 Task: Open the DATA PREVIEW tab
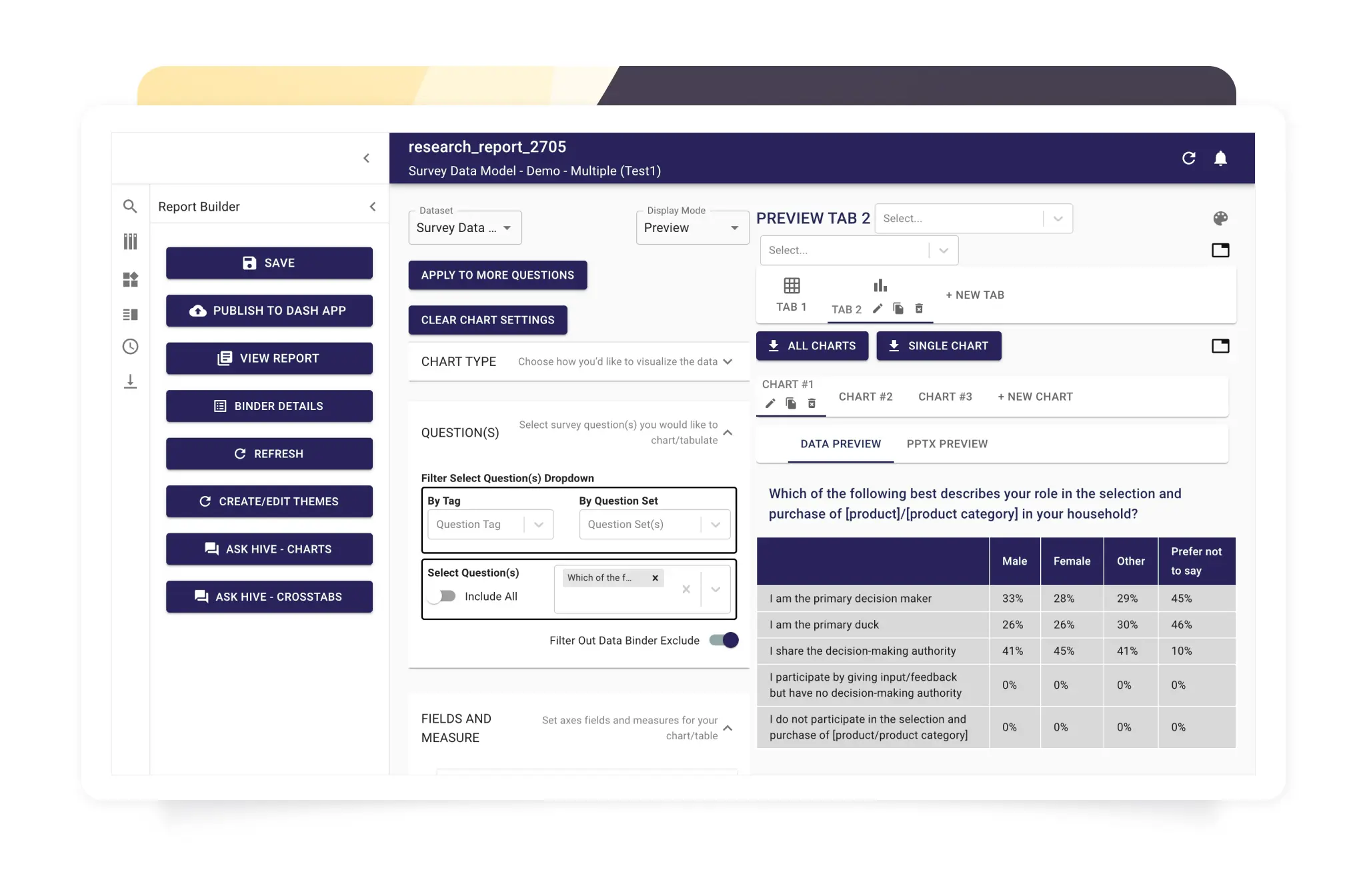pos(841,444)
